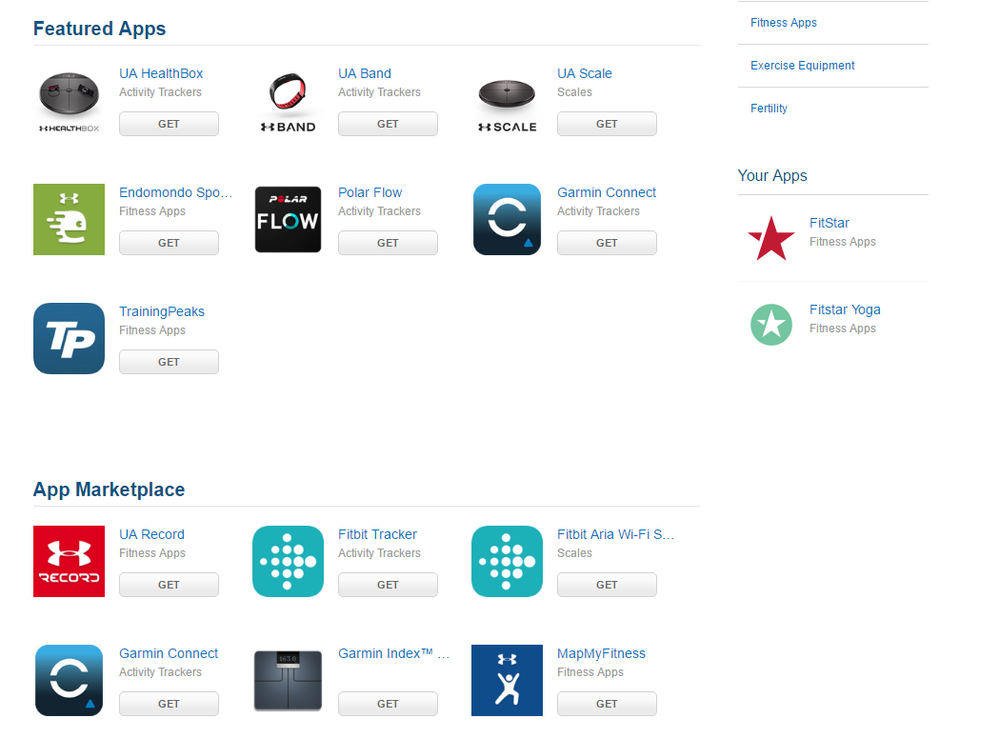Open the green Endomondo app icon

[69, 219]
